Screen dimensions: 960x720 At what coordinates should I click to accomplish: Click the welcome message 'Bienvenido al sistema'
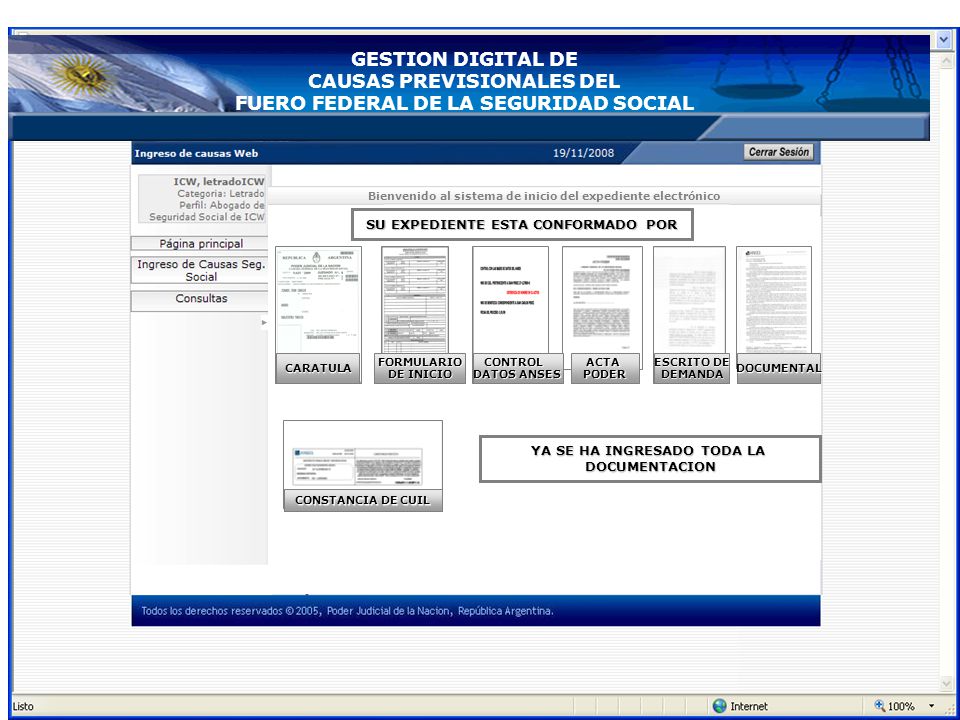tap(544, 197)
